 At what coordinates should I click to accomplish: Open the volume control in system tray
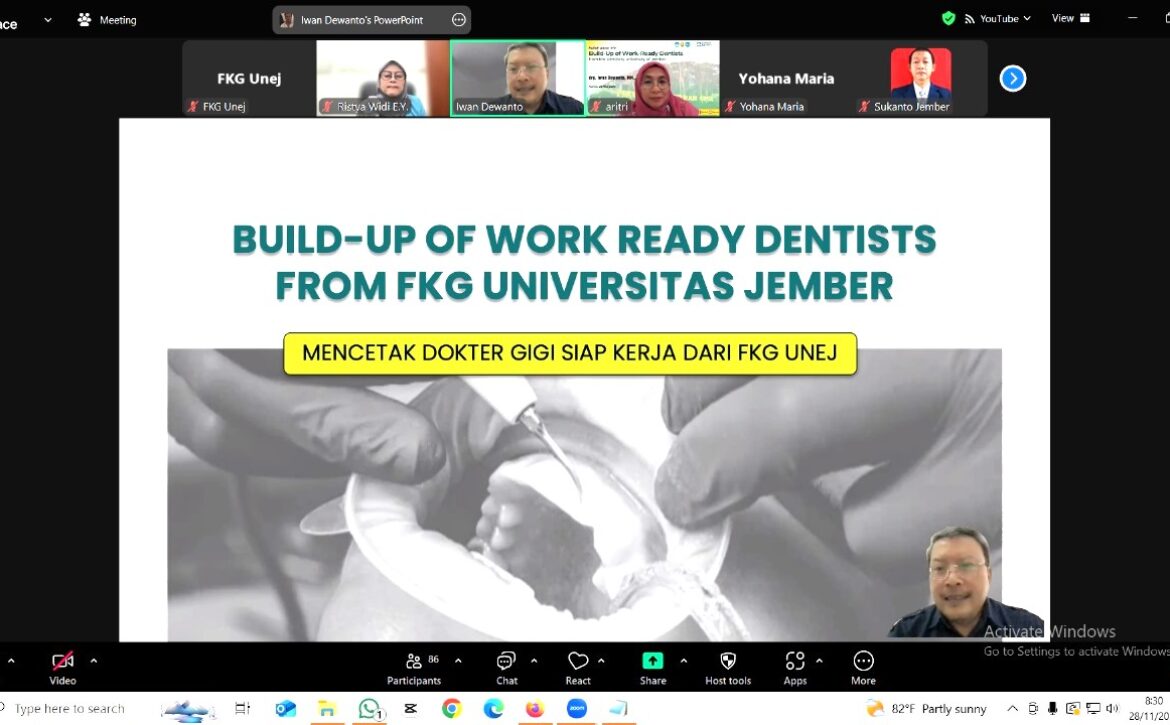[1113, 709]
